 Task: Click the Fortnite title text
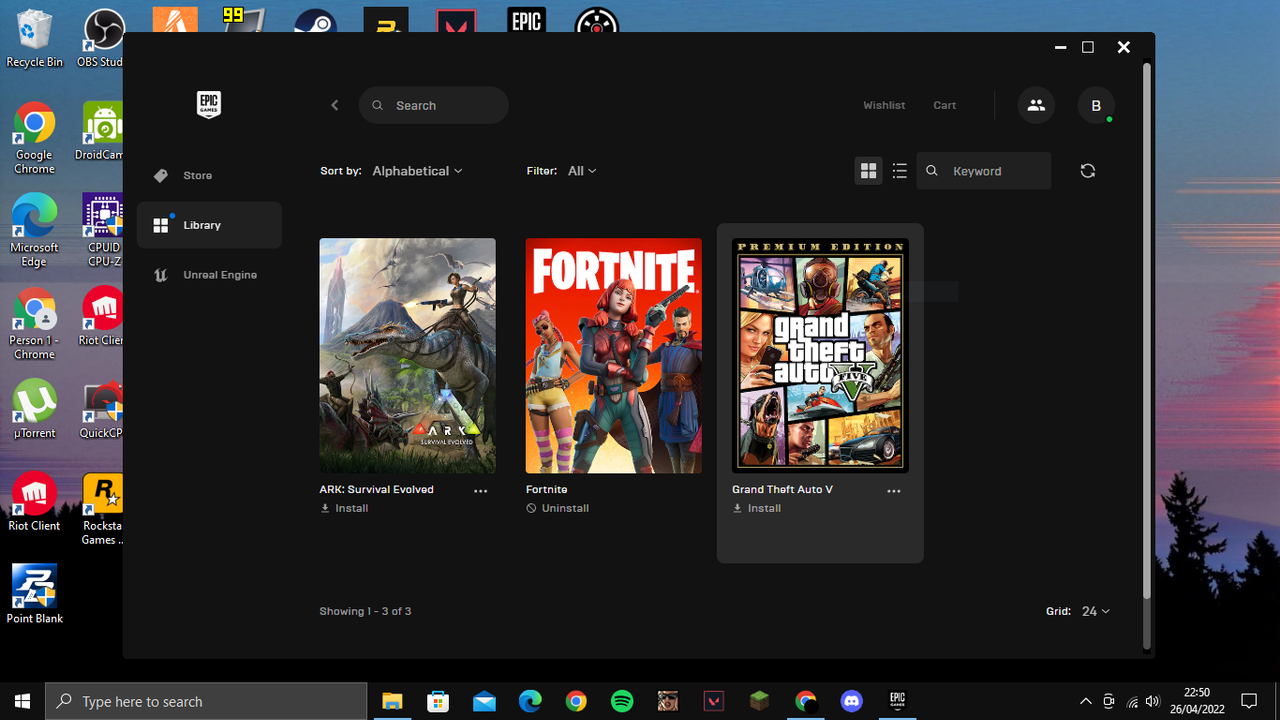click(547, 490)
